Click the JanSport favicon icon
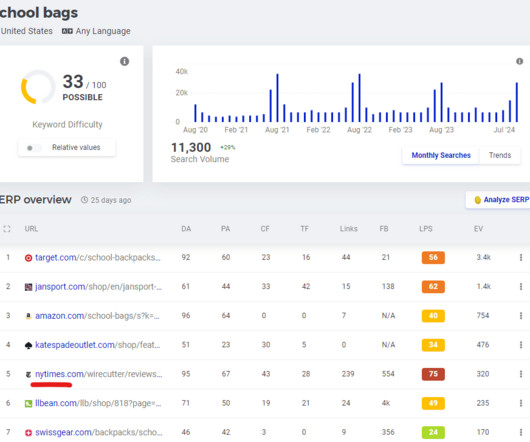Viewport: 530px width, 442px height. pyautogui.click(x=28, y=287)
